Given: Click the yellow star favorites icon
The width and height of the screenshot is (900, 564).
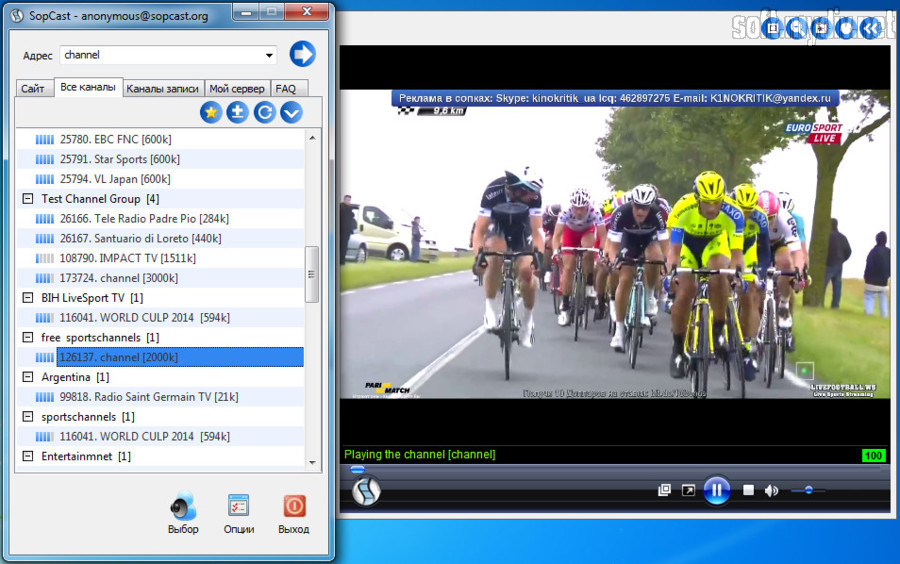Looking at the screenshot, I should [x=211, y=112].
